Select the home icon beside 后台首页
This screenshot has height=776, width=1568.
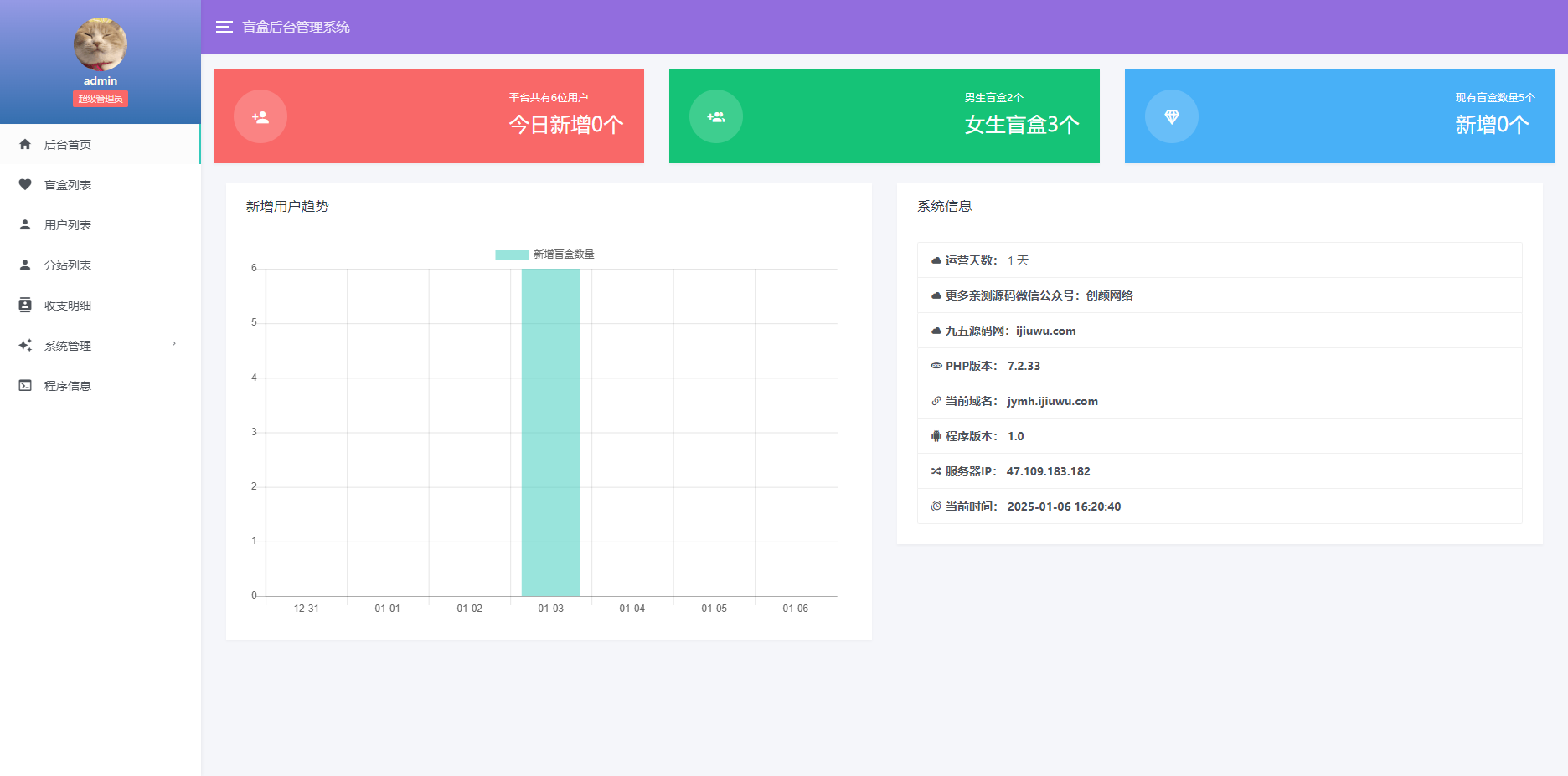[x=25, y=144]
